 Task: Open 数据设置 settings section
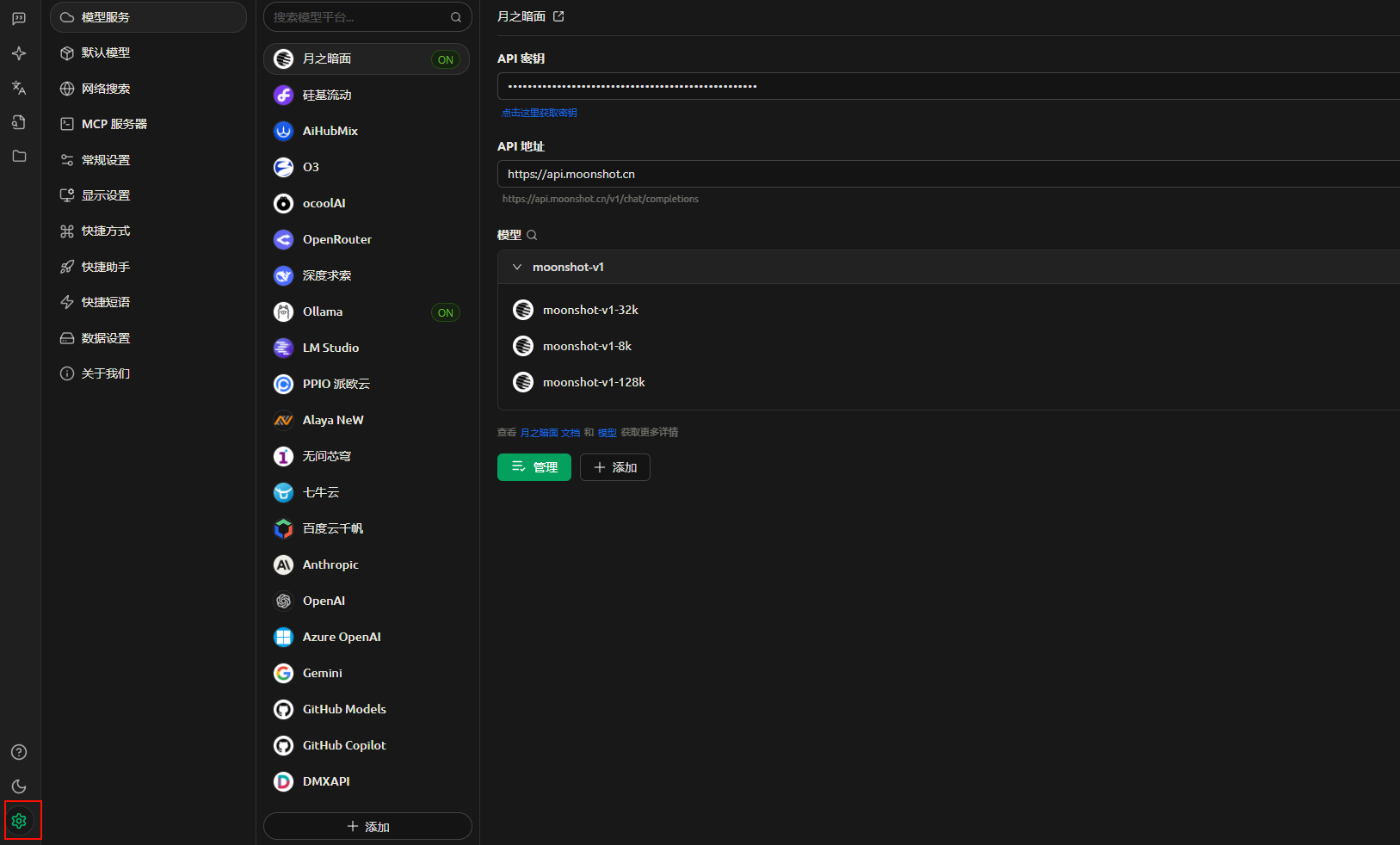148,338
